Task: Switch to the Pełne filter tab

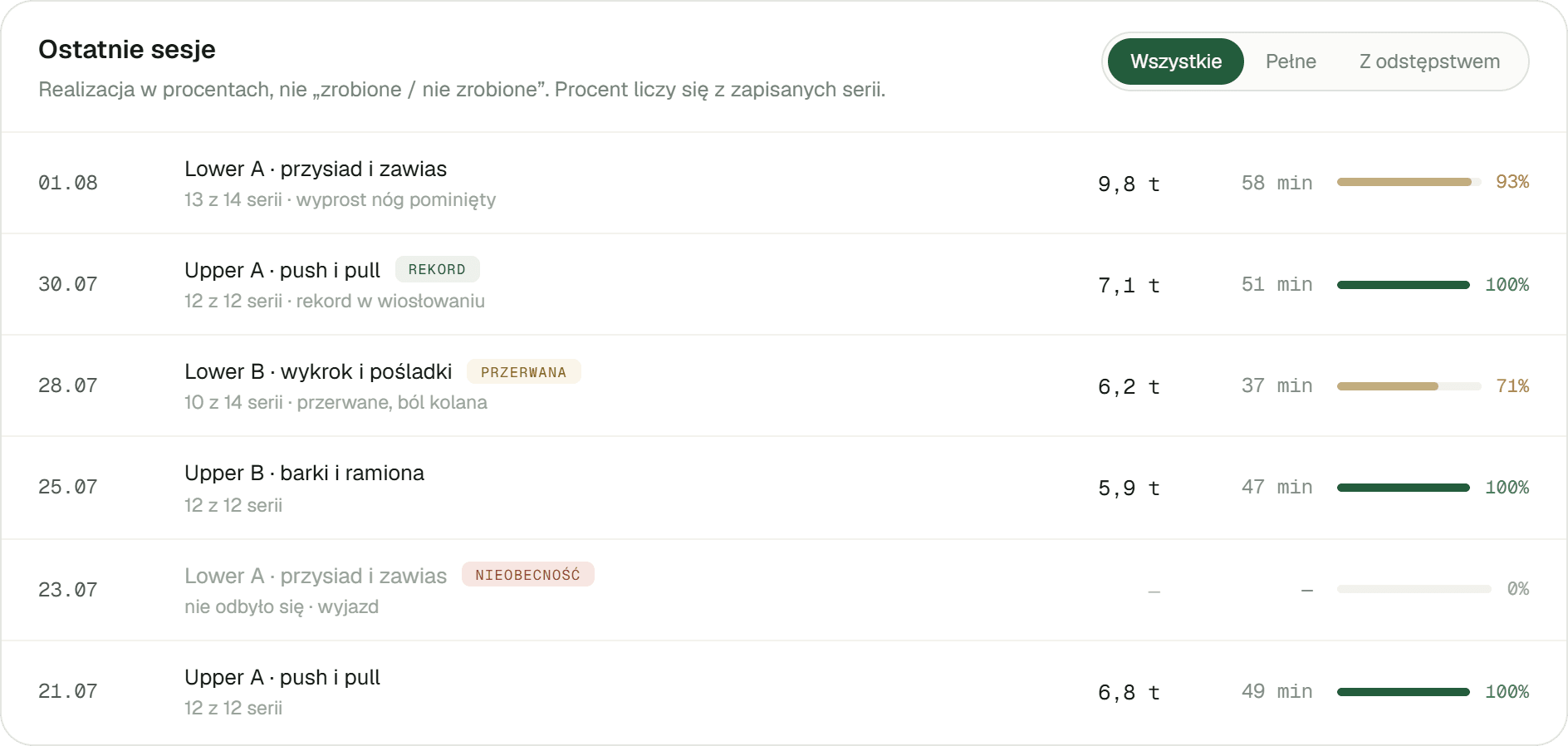Action: point(1291,61)
